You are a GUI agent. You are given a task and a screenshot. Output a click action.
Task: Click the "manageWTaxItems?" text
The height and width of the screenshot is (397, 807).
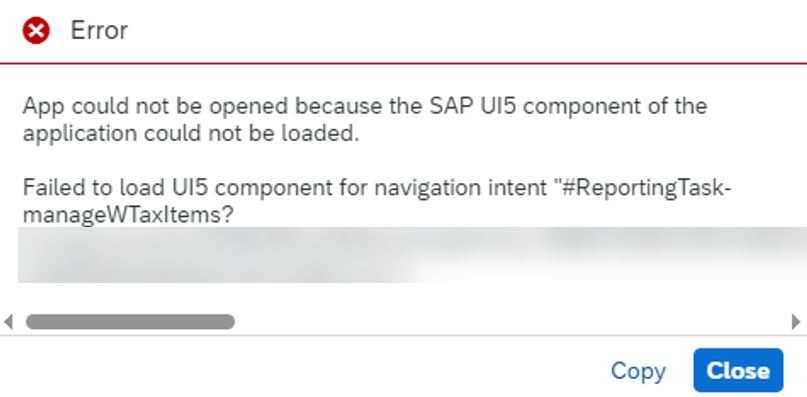tap(129, 215)
